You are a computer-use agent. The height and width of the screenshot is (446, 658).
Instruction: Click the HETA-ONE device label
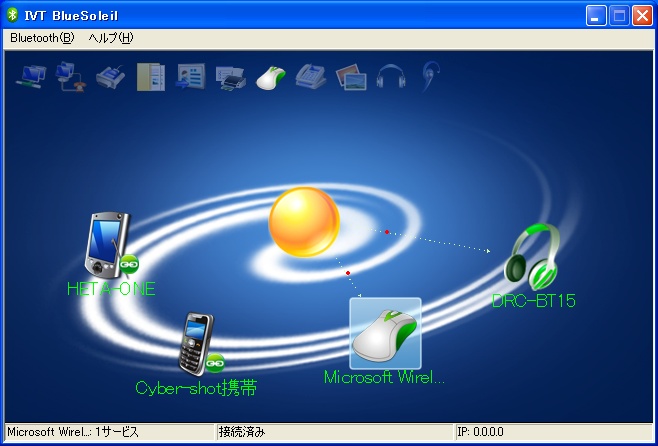coord(111,289)
